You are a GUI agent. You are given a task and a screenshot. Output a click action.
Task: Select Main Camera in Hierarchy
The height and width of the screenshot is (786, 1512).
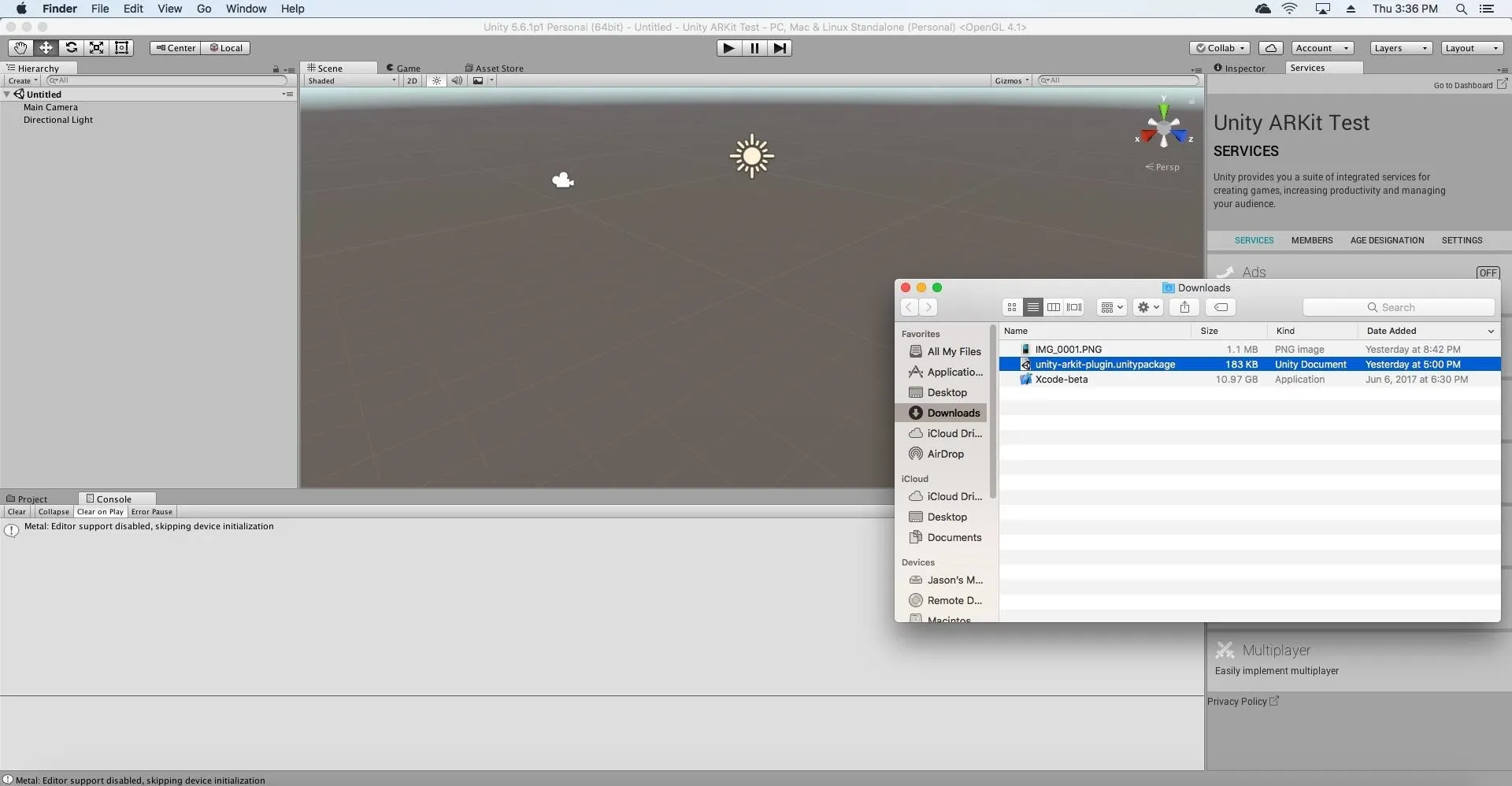(x=50, y=107)
